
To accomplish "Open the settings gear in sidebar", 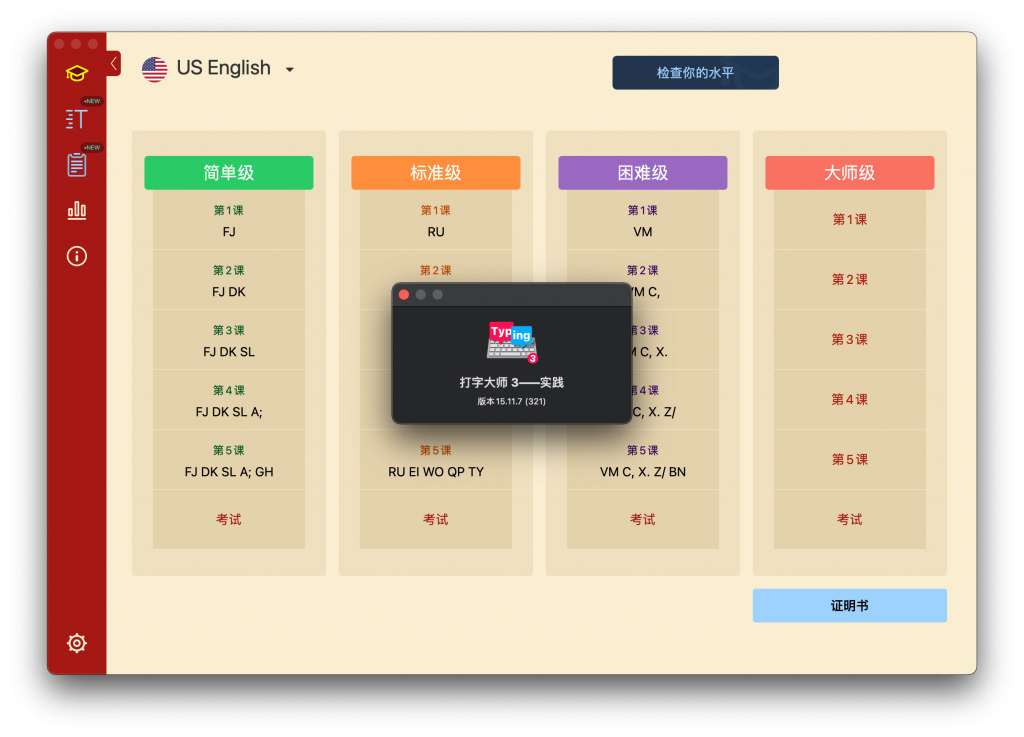I will click(76, 643).
